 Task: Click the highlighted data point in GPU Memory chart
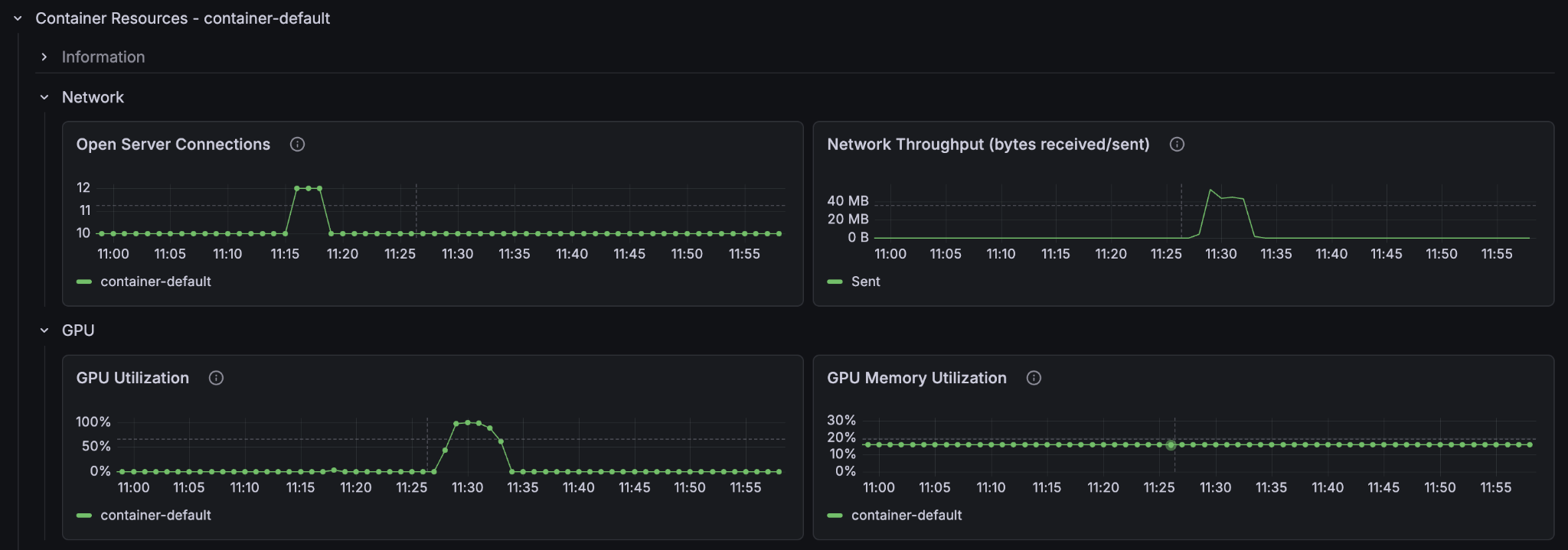(x=1171, y=444)
